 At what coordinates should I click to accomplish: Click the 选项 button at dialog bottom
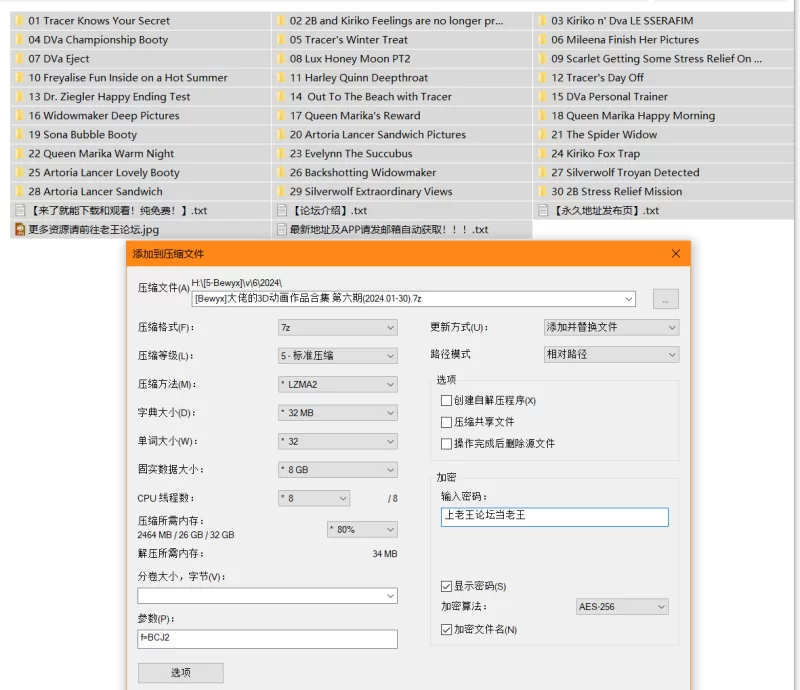pyautogui.click(x=181, y=673)
